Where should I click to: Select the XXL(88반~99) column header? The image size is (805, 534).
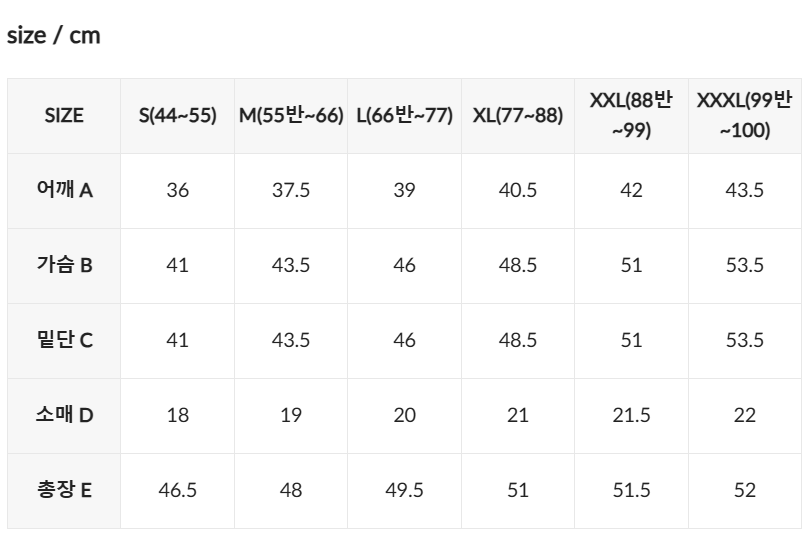[631, 116]
